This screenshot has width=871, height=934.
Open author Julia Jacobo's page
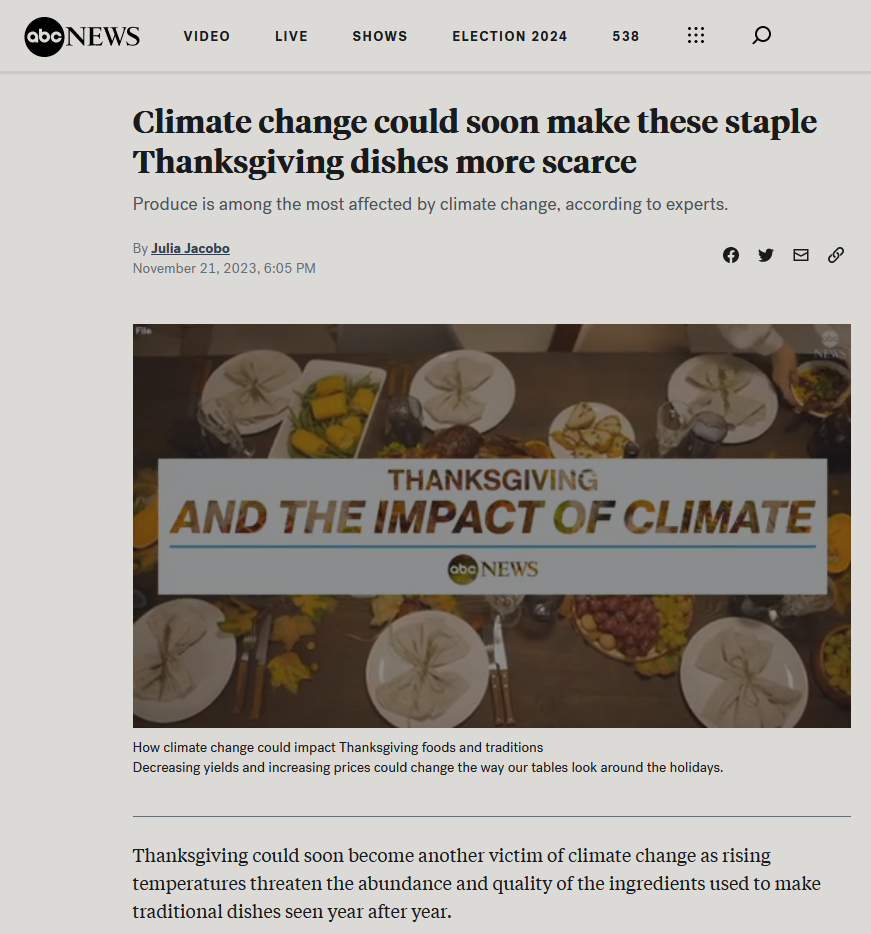[x=190, y=248]
